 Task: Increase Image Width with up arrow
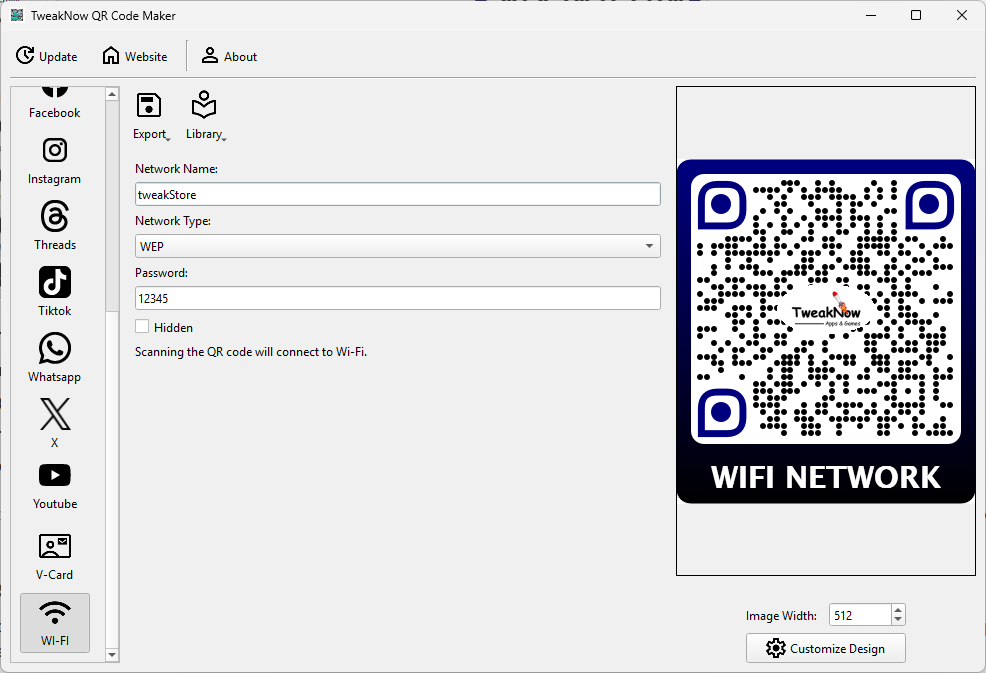897,611
